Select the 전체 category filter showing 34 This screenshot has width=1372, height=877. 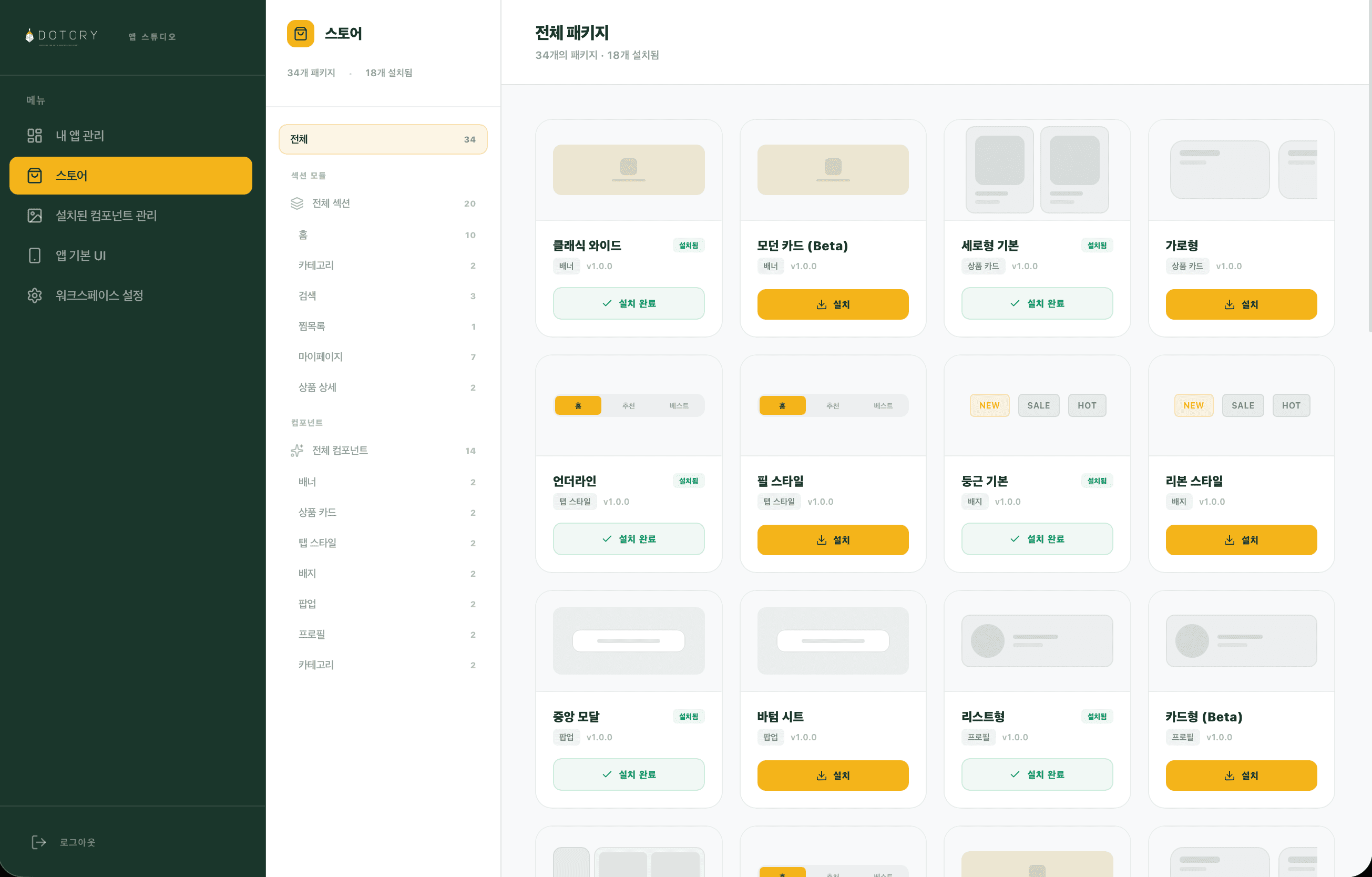pos(383,139)
